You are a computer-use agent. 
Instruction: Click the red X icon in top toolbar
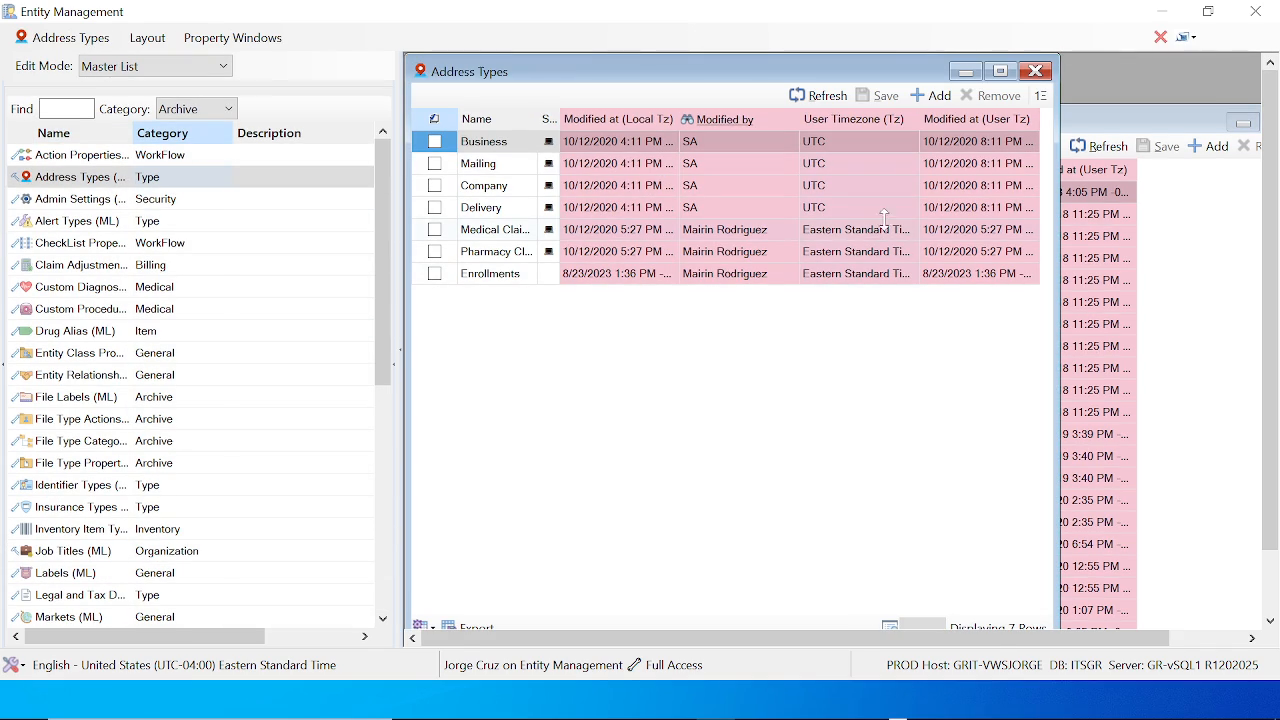[1160, 37]
